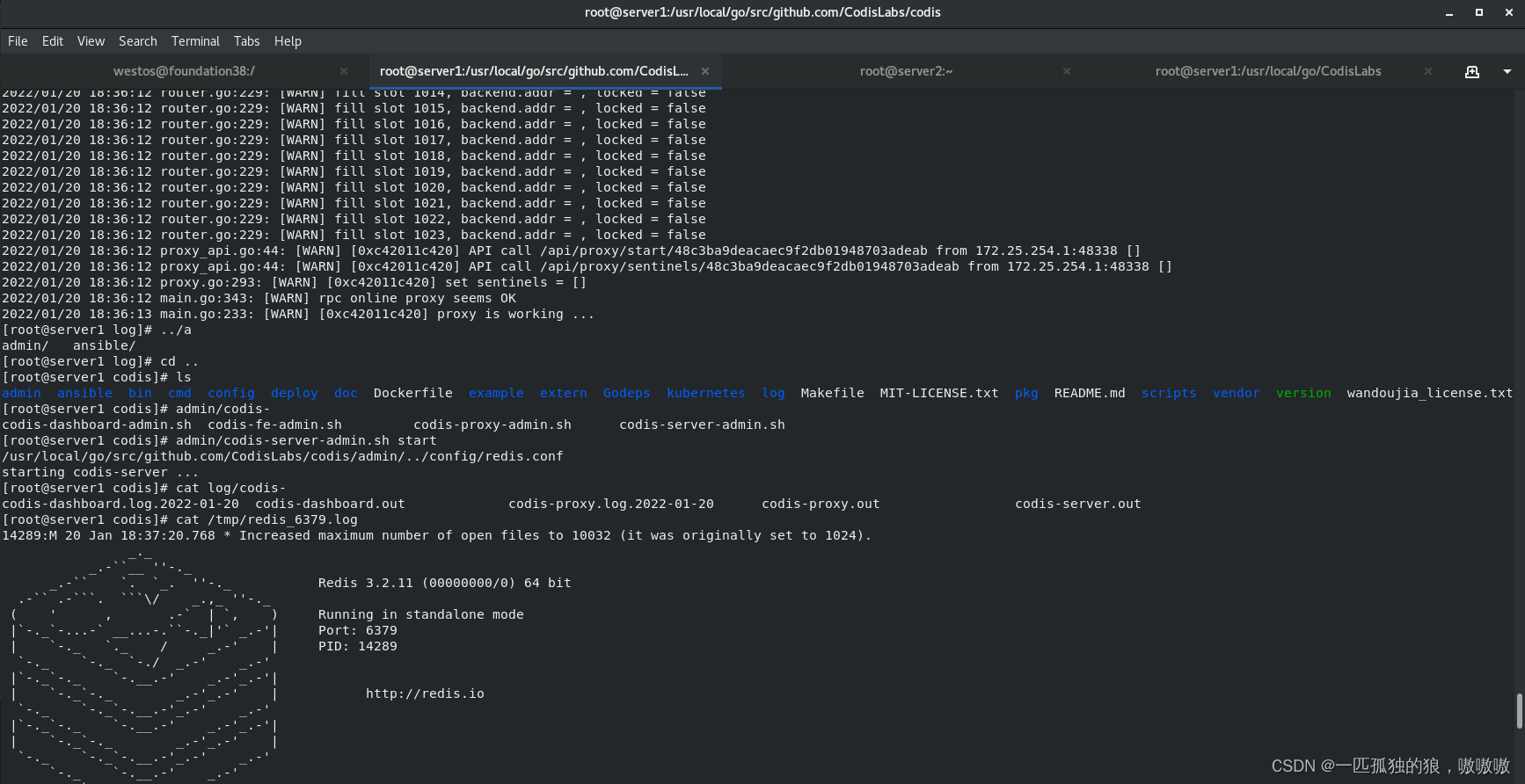
Task: Click the 'set sentinels = []' log line
Action: coord(294,282)
